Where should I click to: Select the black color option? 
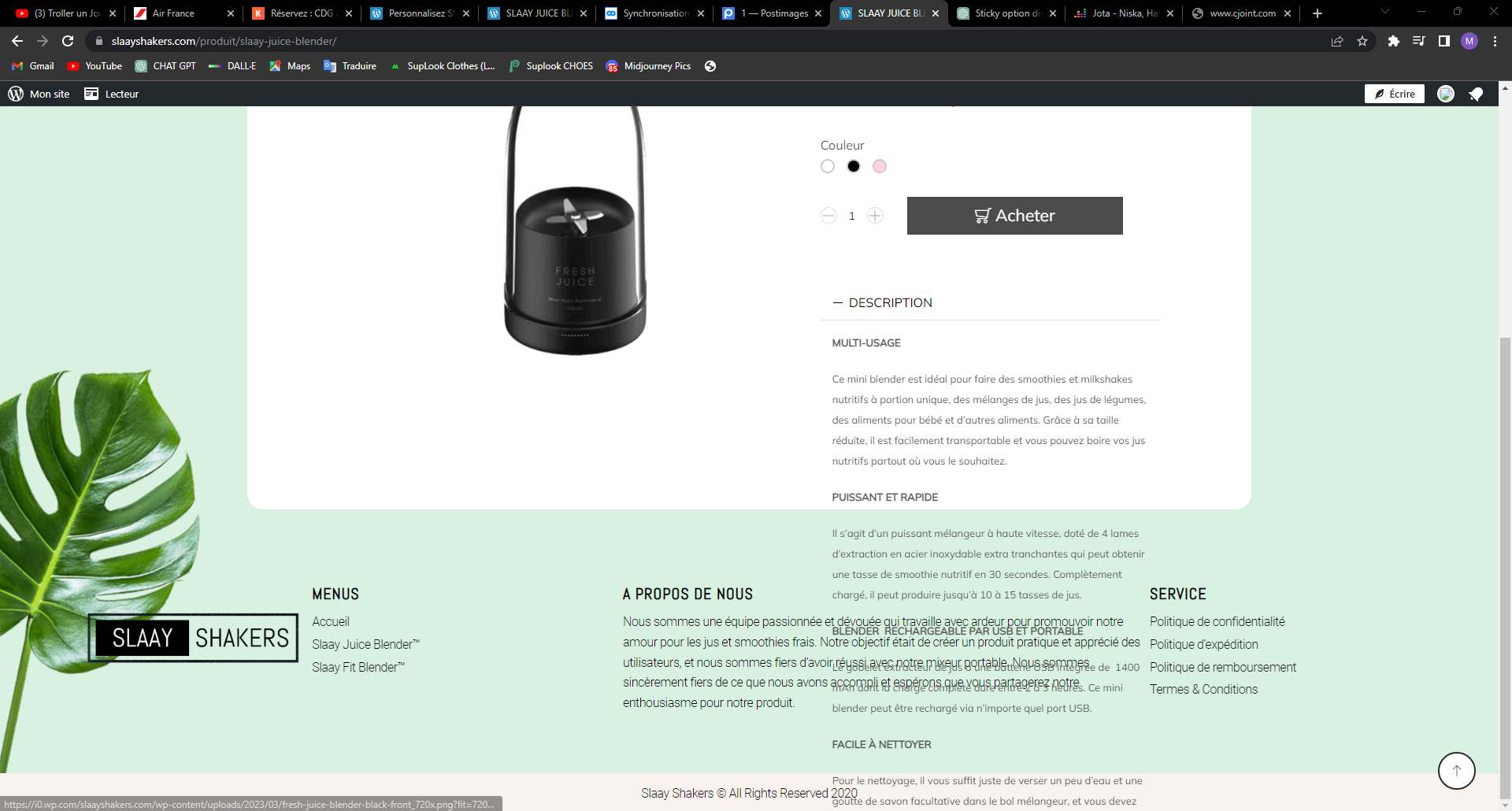click(854, 166)
